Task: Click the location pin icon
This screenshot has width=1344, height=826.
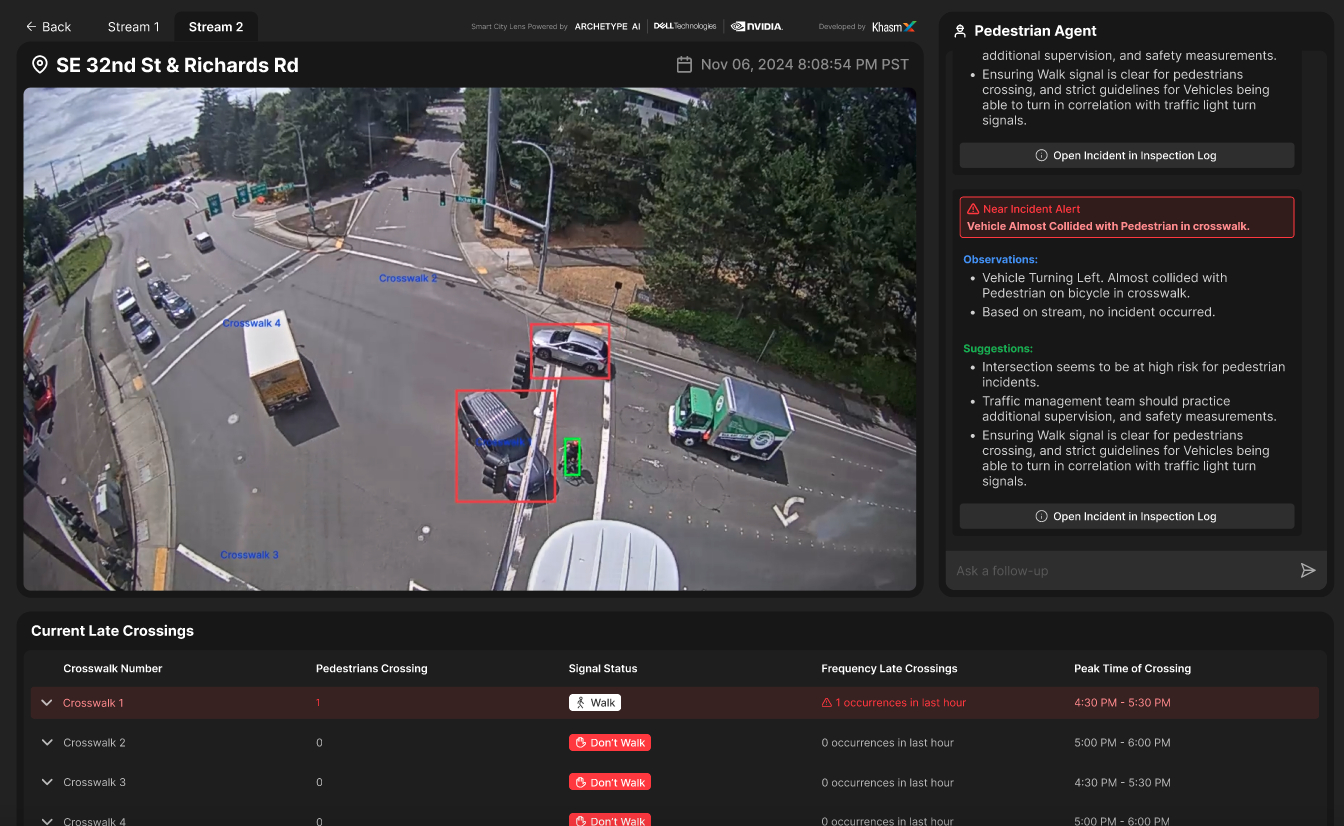Action: point(40,65)
